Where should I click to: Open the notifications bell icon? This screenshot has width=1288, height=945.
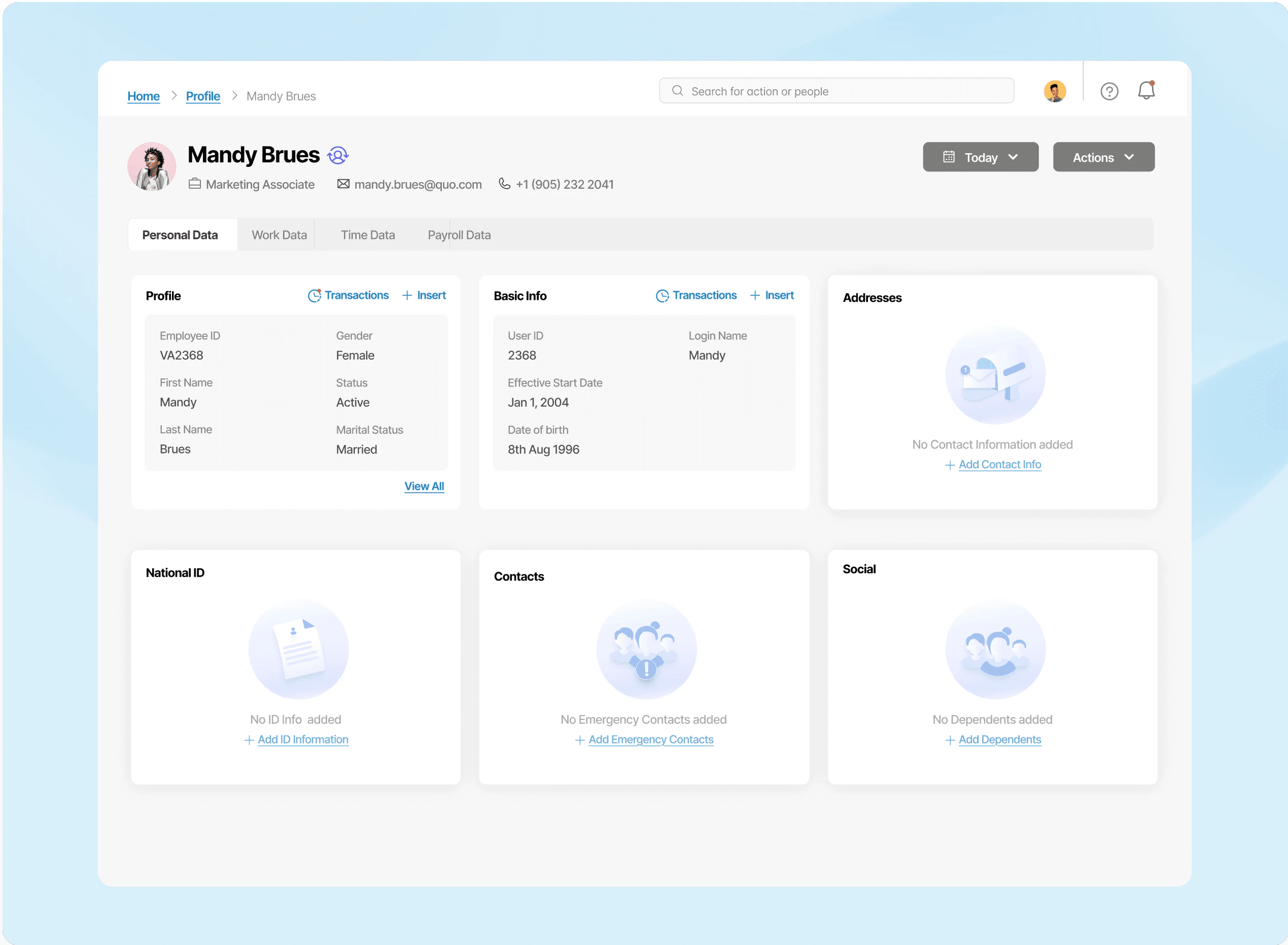point(1146,90)
